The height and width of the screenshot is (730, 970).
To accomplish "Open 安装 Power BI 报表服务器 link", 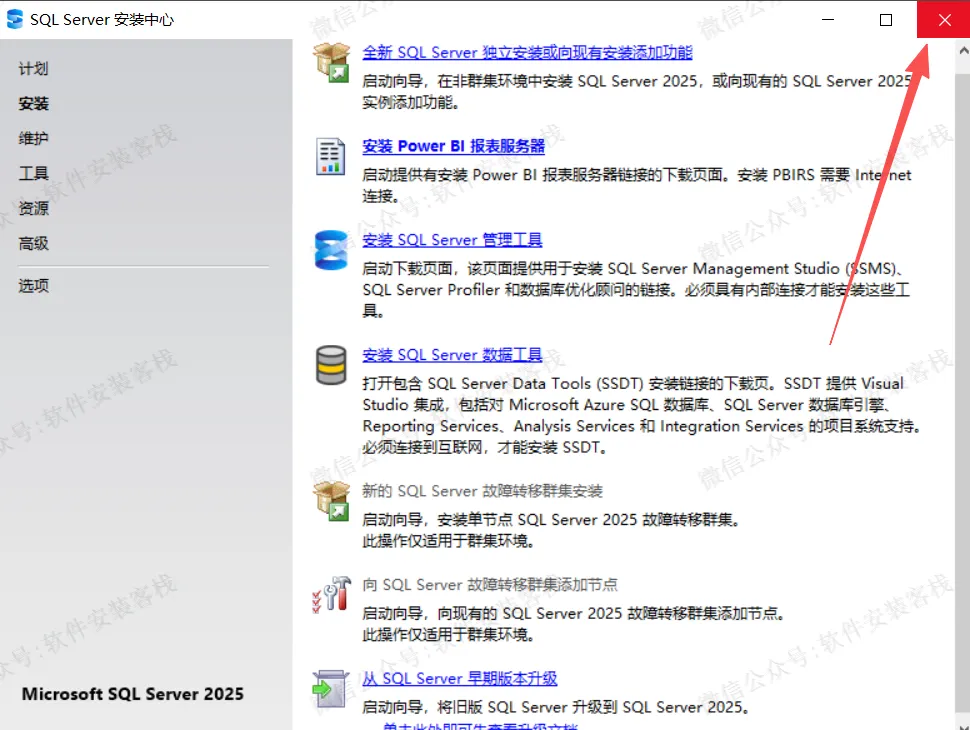I will tap(453, 146).
